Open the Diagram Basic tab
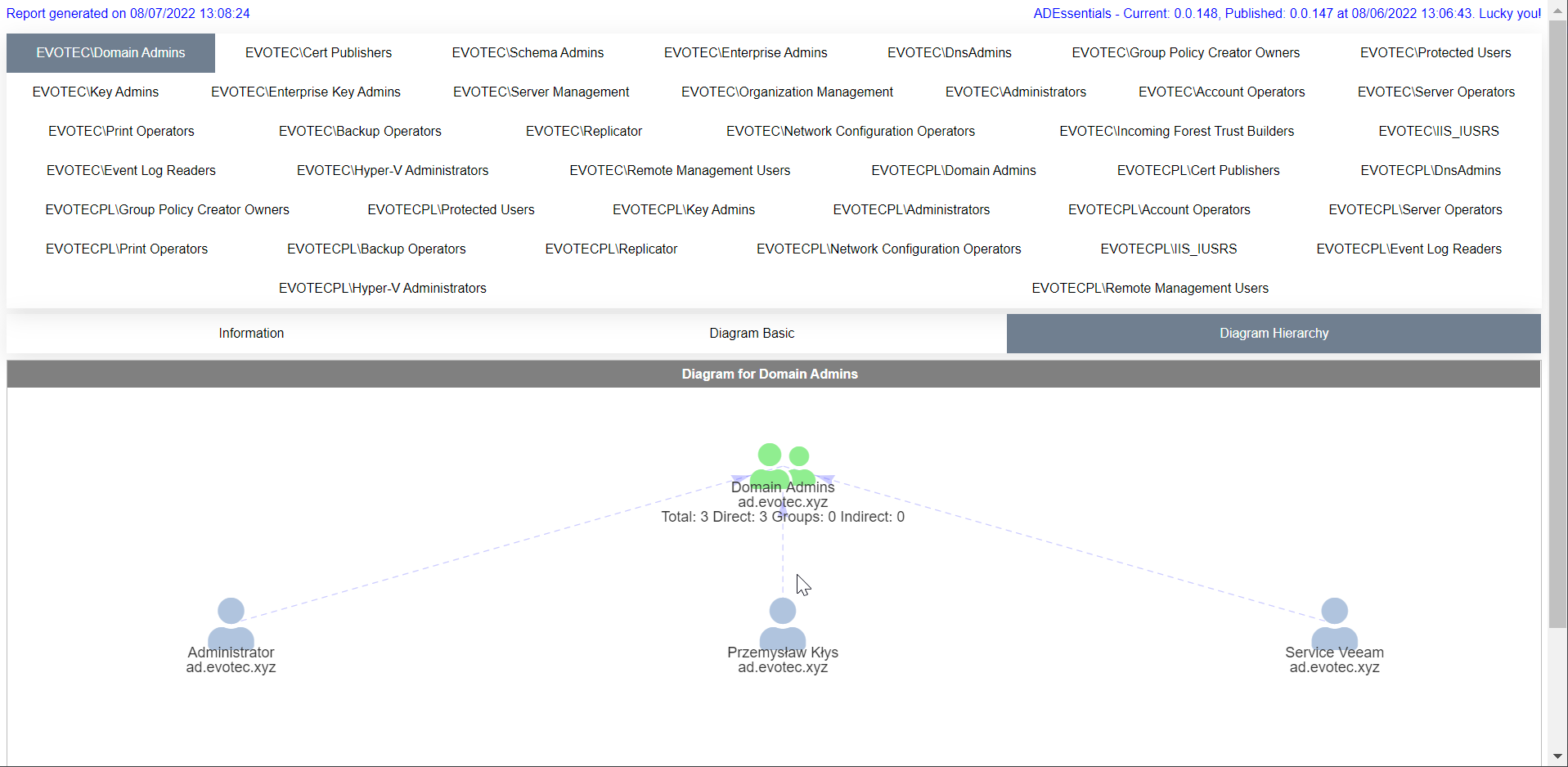 tap(752, 334)
